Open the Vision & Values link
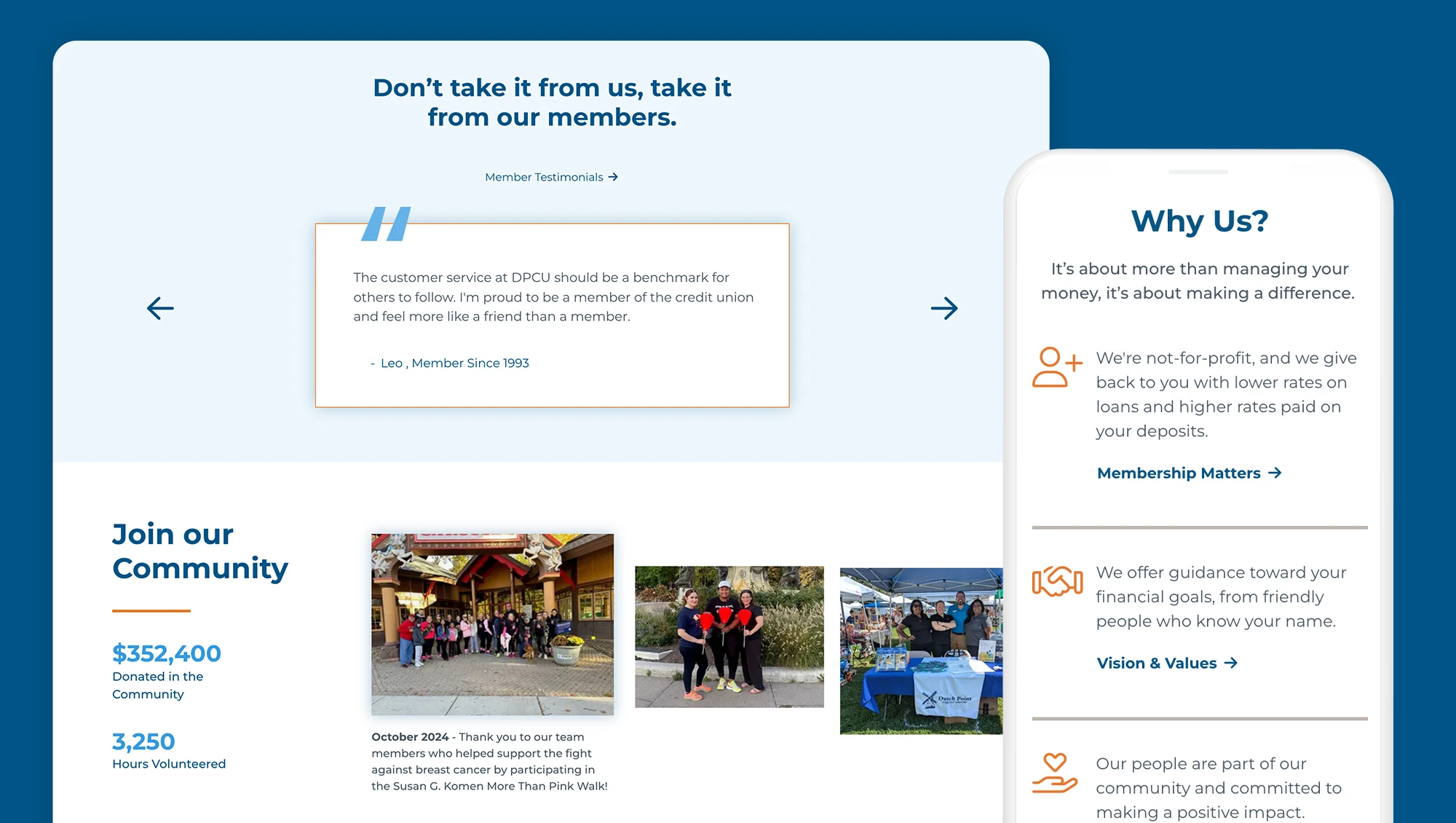Image resolution: width=1456 pixels, height=823 pixels. click(1167, 663)
